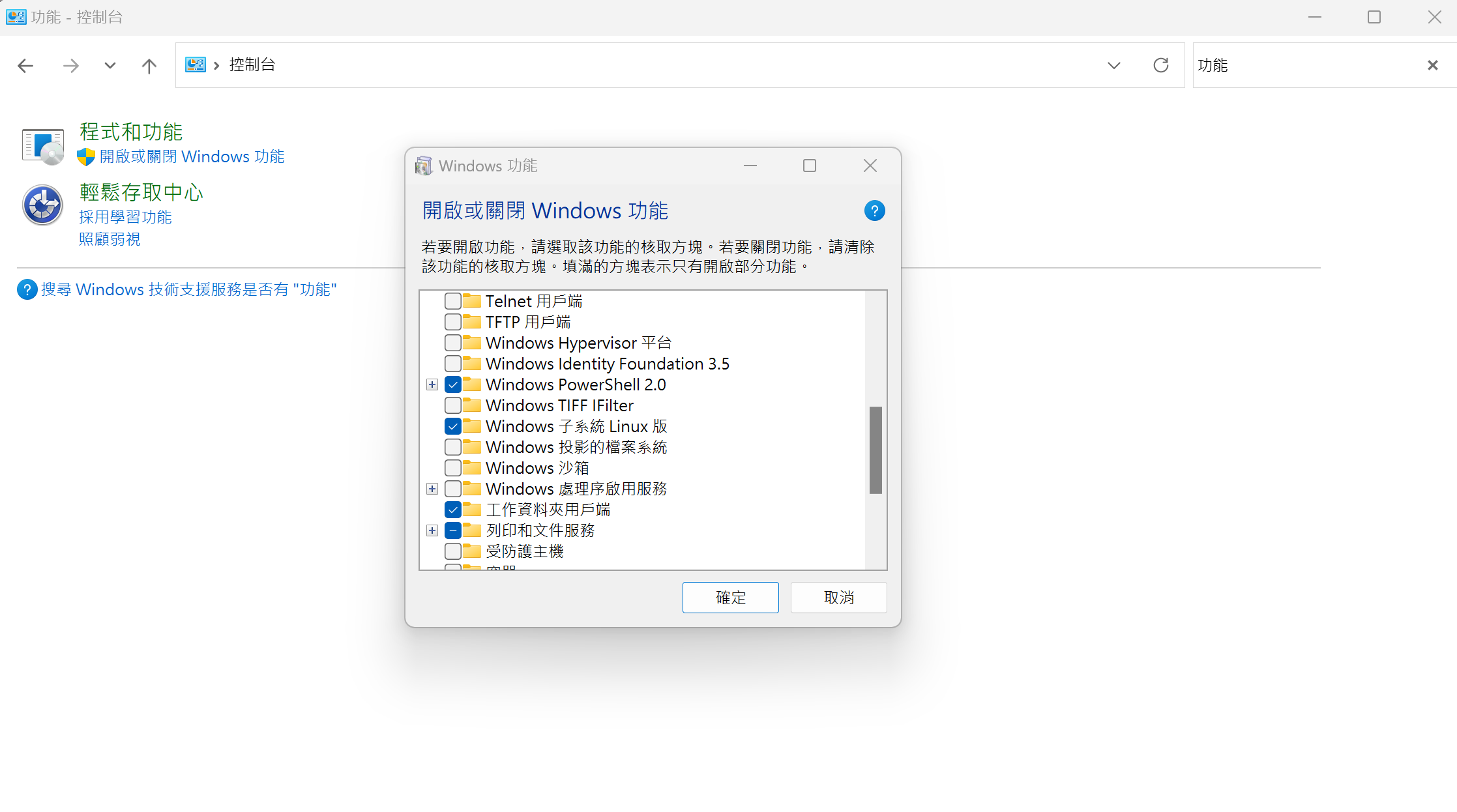Click folder icon of Windows 沙箱
This screenshot has height=812, width=1457.
pos(472,468)
